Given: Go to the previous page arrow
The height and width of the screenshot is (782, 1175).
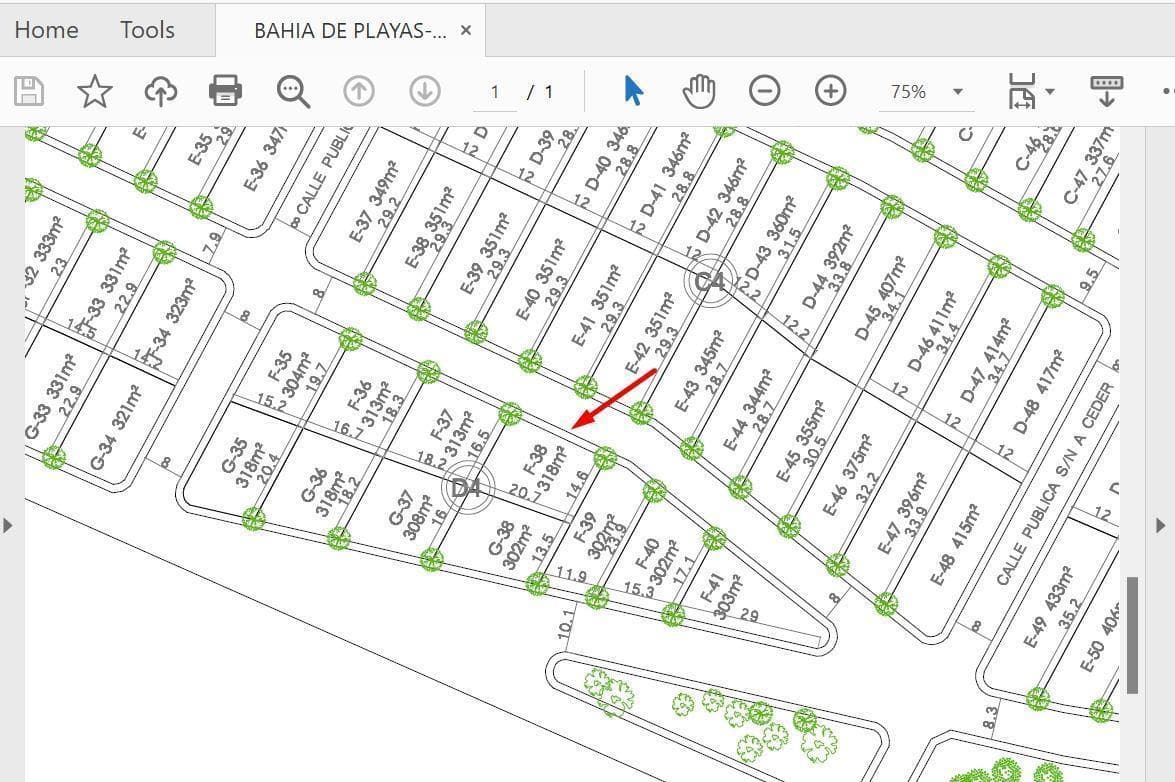Looking at the screenshot, I should (x=359, y=92).
